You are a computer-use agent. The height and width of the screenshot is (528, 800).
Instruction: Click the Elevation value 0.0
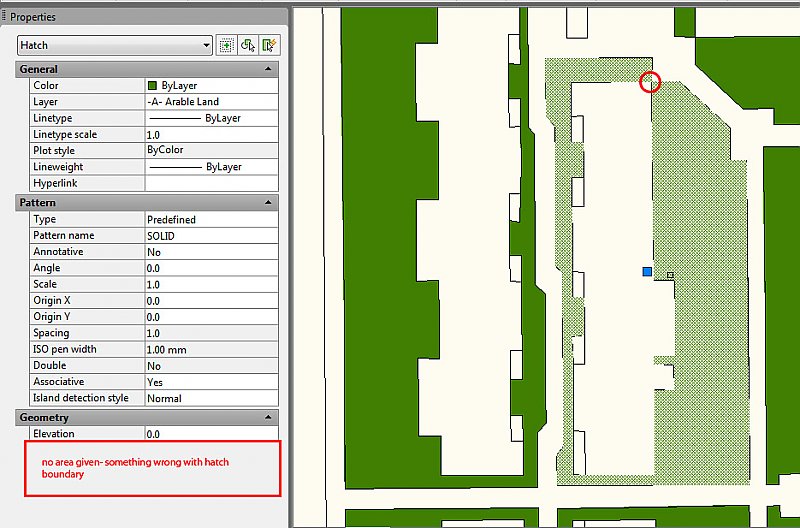pos(212,434)
